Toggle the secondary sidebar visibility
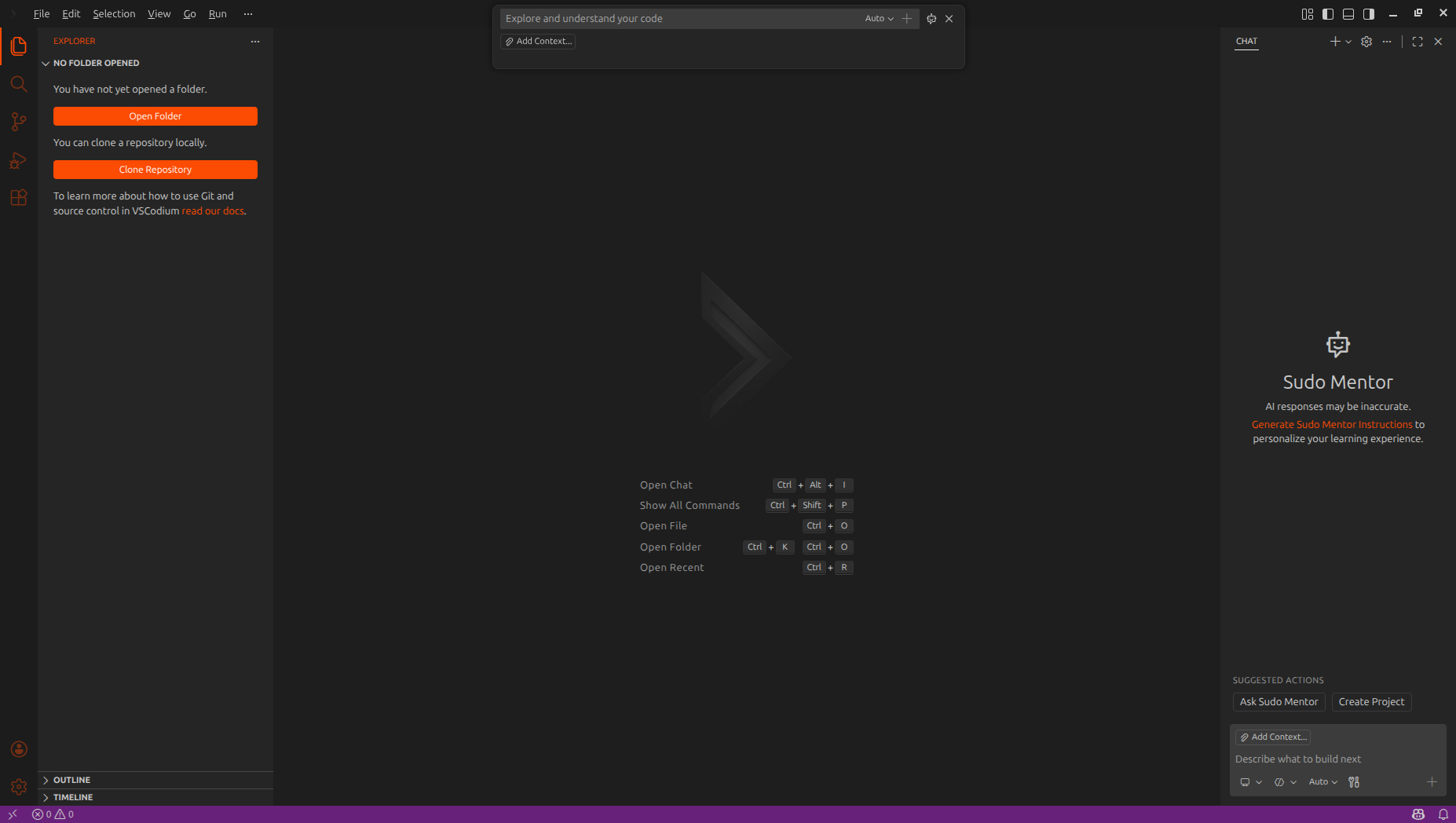 [x=1368, y=13]
